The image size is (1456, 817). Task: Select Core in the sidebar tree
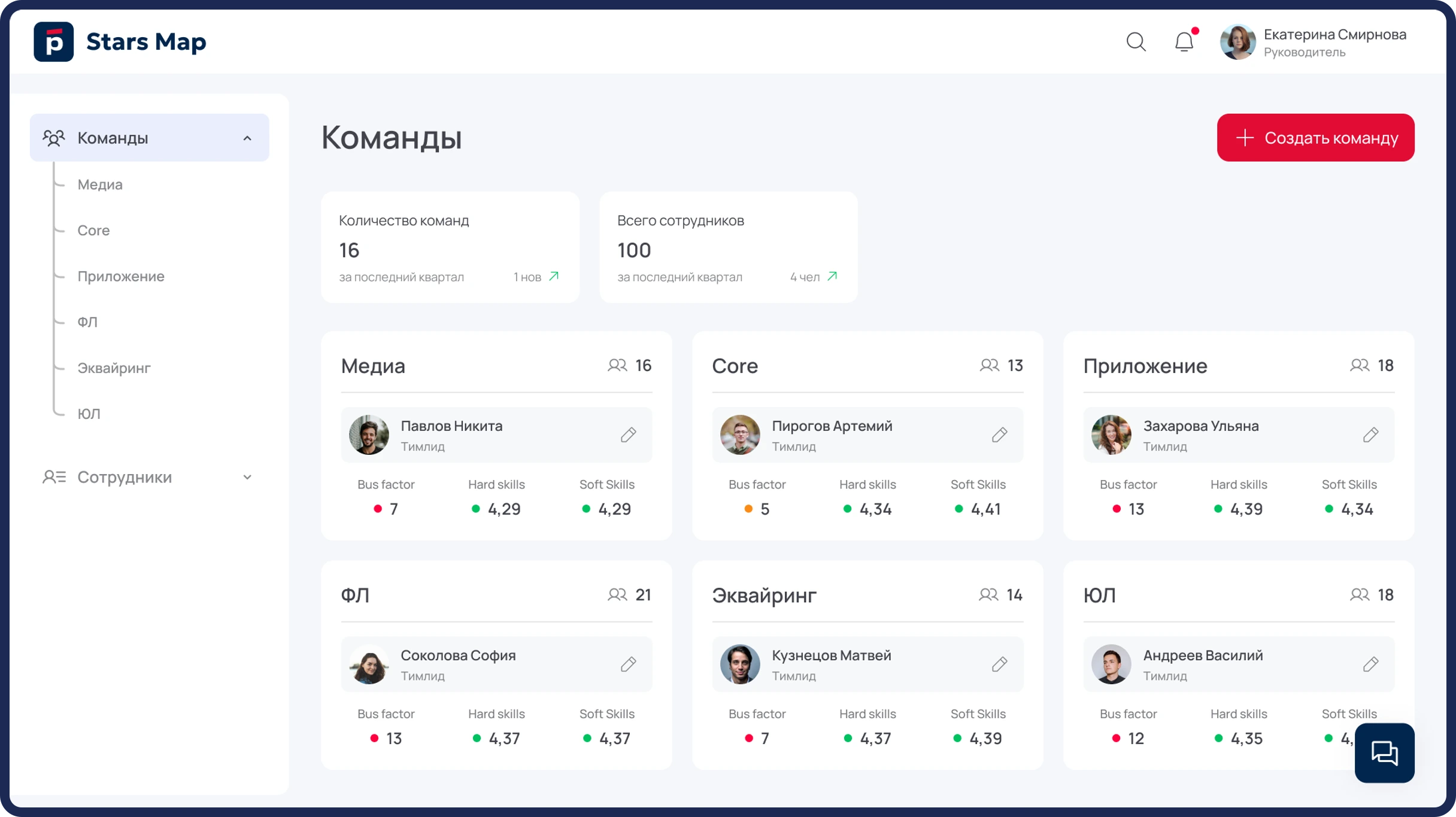(93, 230)
